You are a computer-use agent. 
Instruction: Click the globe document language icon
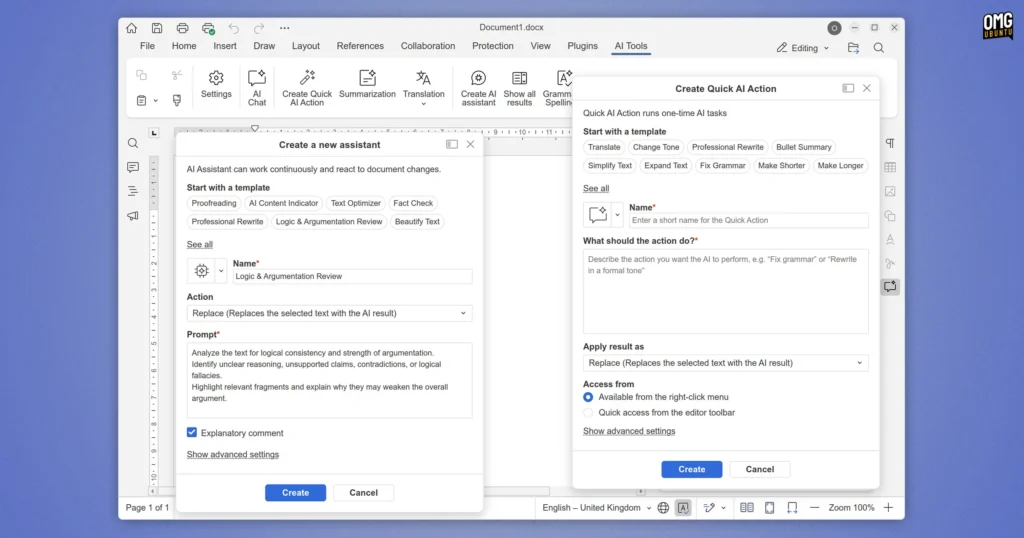click(663, 508)
